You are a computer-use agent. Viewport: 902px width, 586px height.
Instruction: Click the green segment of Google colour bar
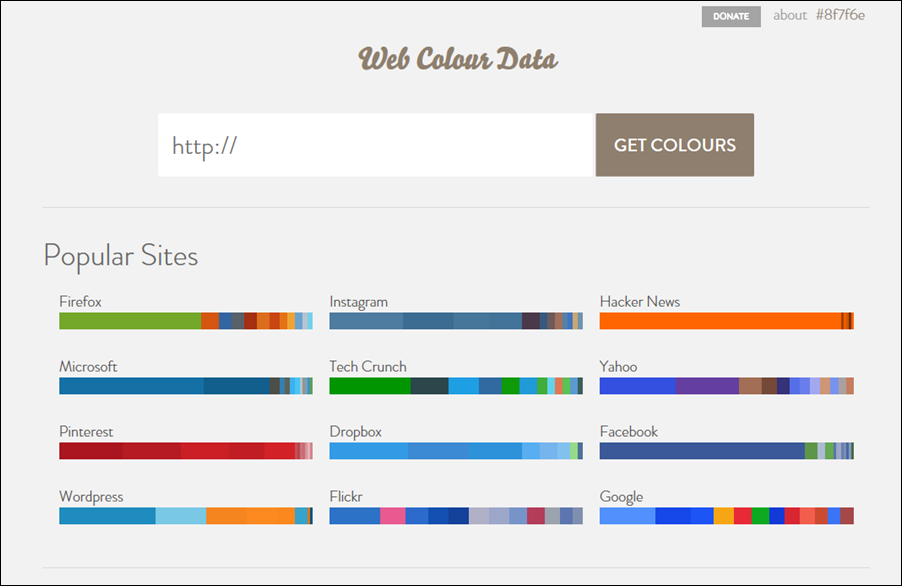pyautogui.click(x=760, y=516)
